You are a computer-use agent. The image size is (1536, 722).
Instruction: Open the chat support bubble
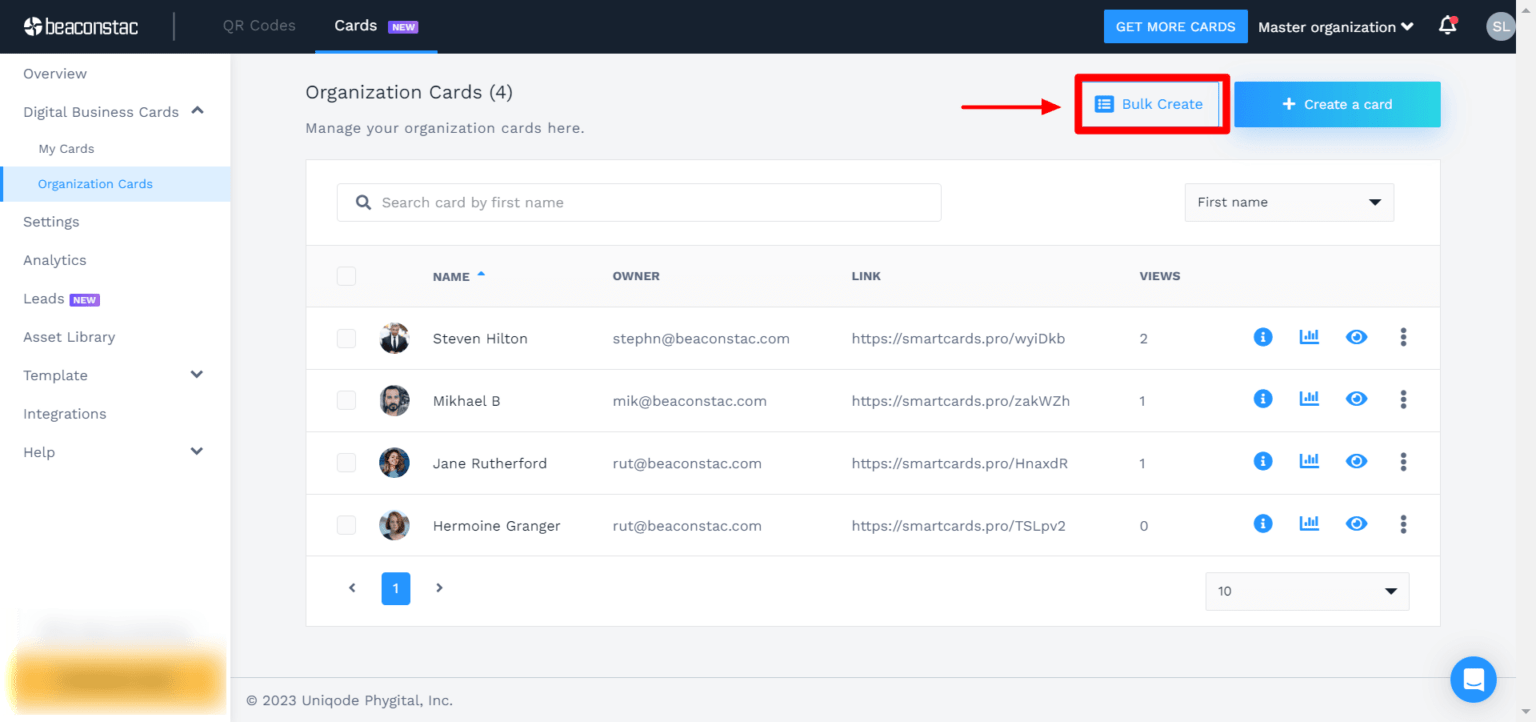(x=1473, y=679)
